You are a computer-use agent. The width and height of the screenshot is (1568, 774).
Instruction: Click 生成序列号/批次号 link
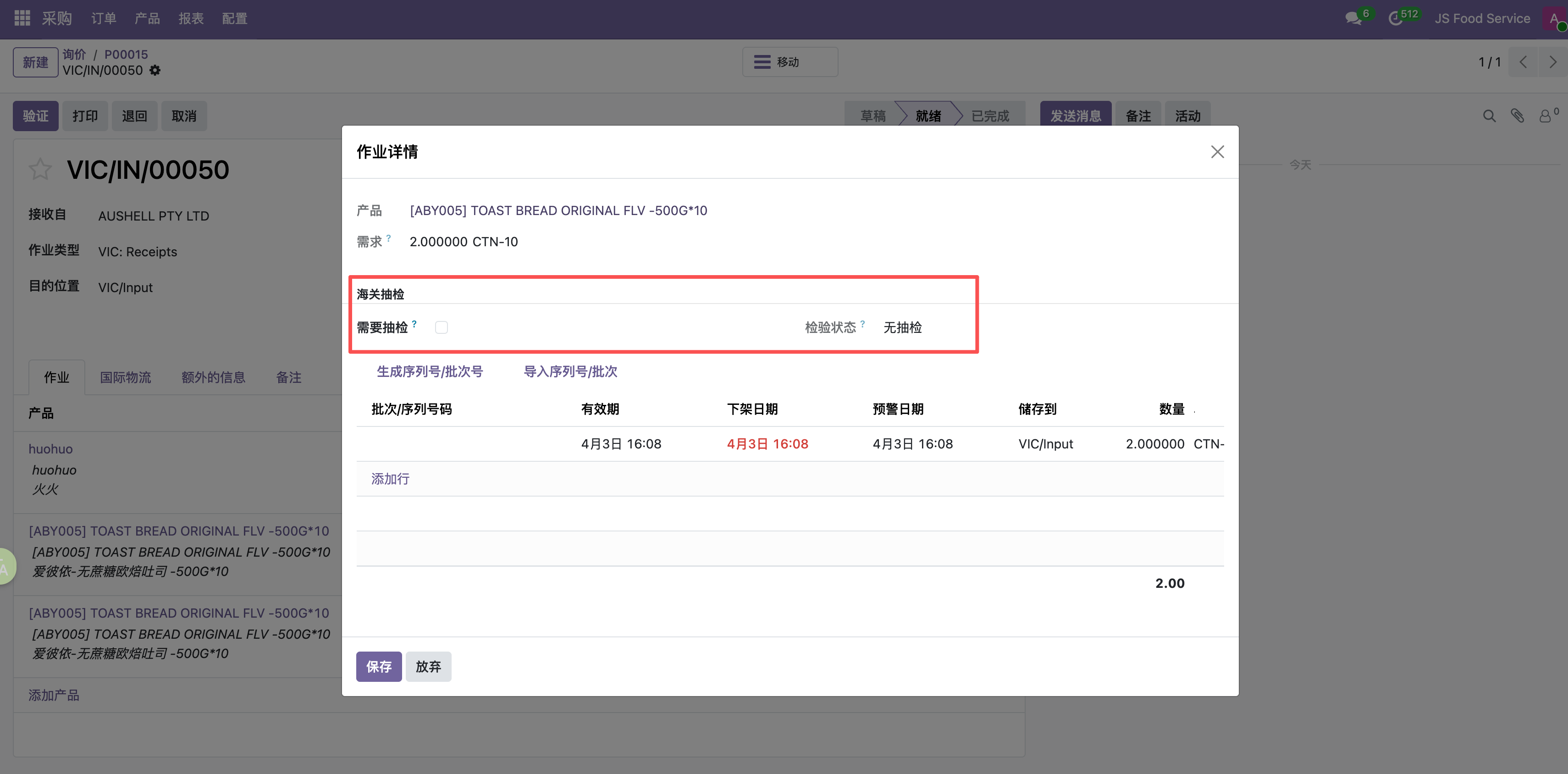point(430,371)
